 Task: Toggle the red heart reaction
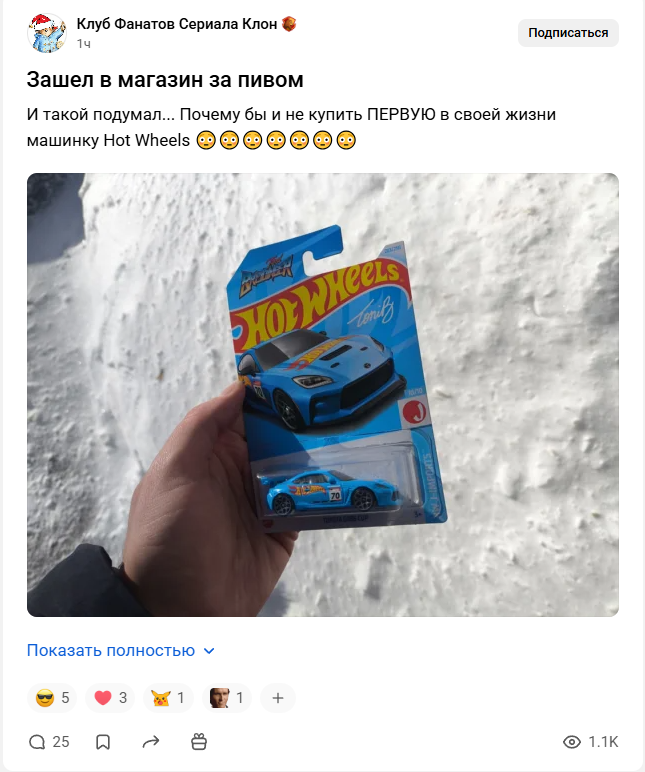point(110,698)
